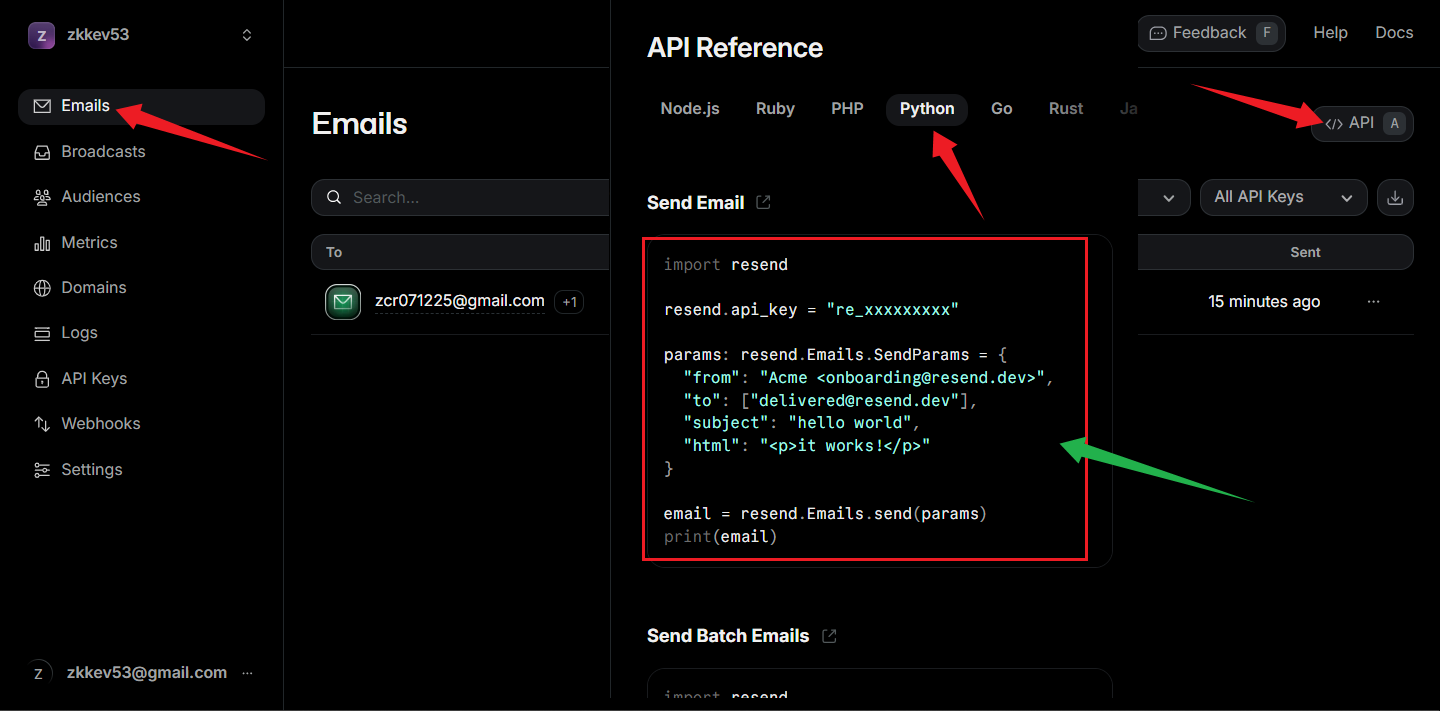Viewport: 1440px width, 711px height.
Task: Click the Broadcasts inbox icon in sidebar
Action: point(42,152)
